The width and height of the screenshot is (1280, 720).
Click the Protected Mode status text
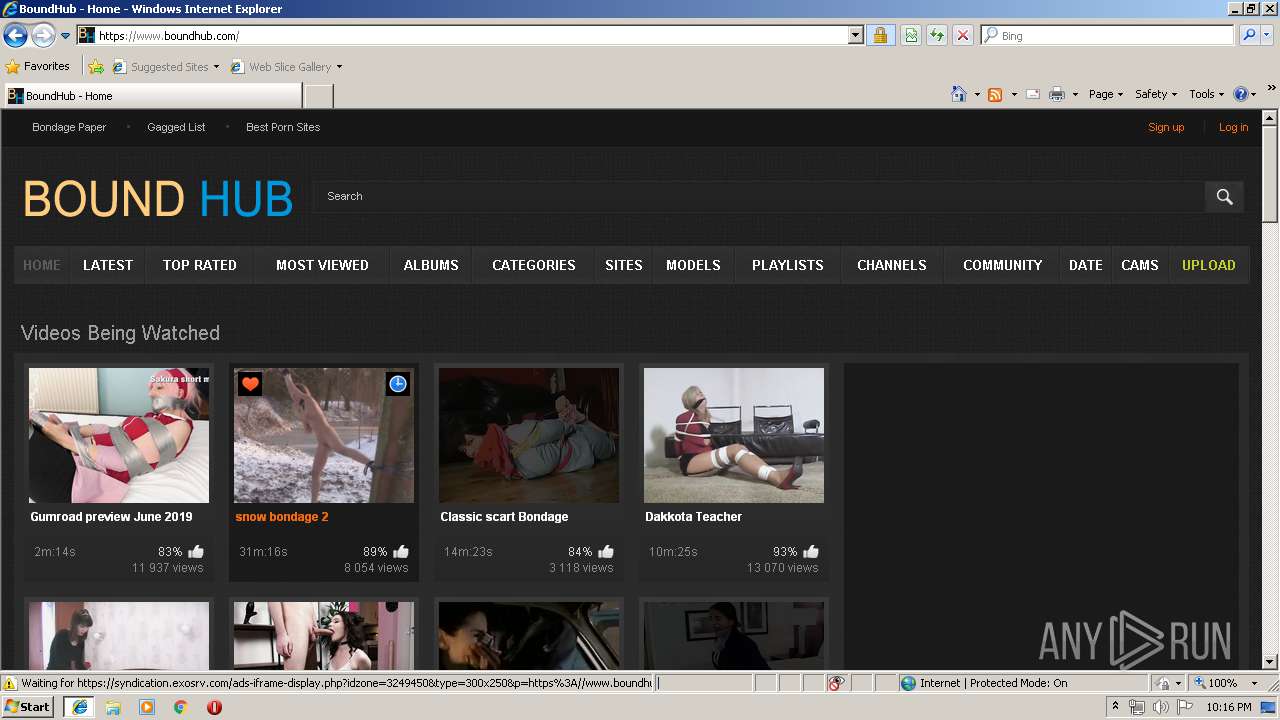994,683
